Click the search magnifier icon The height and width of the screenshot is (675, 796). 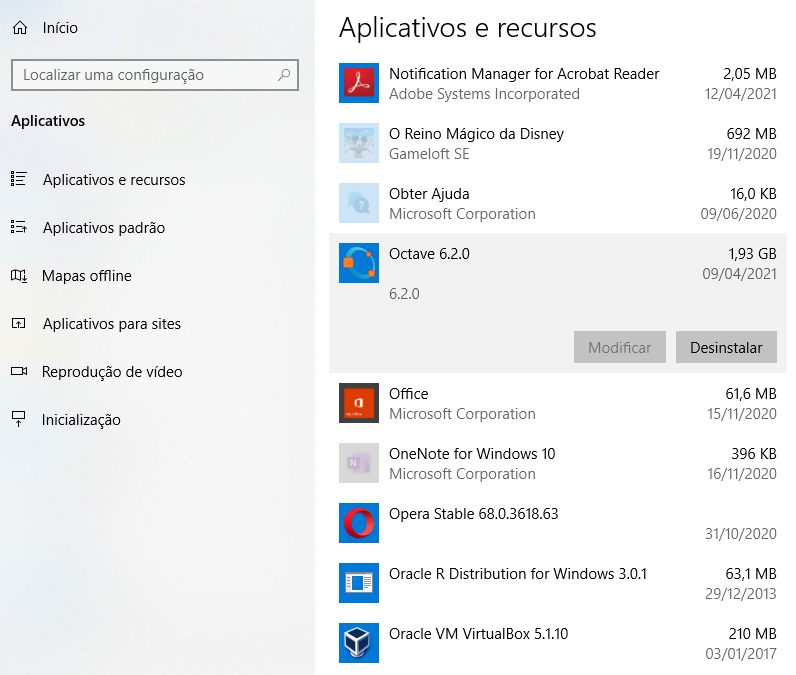(x=284, y=75)
